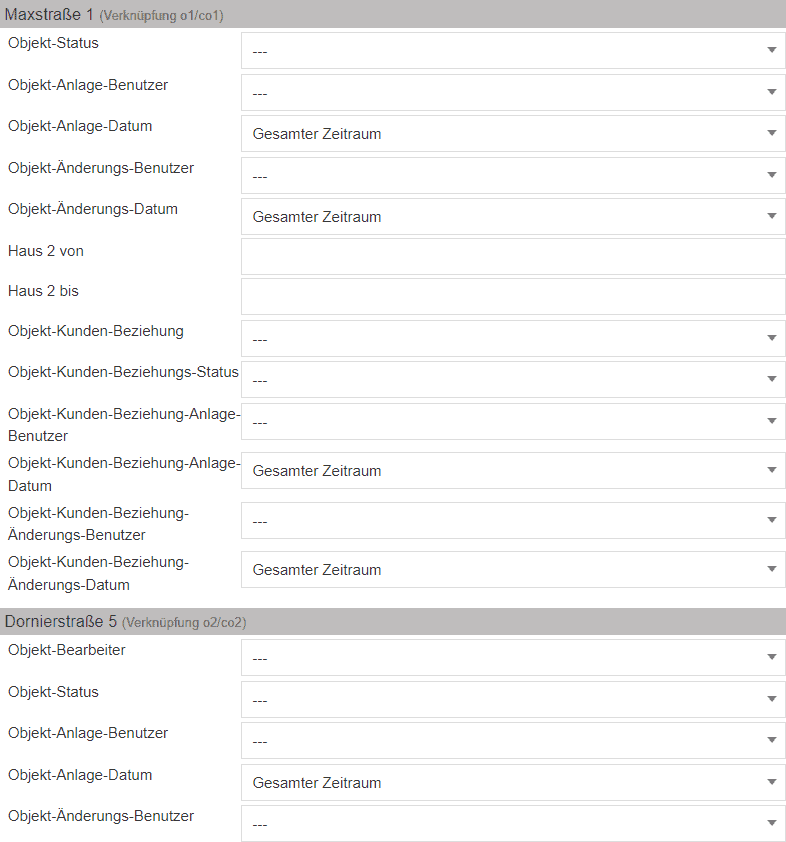Expand Objekt-Änderungs-Benutzer dropdown under Dornierstraße 5
786x842 pixels.
pos(512,824)
